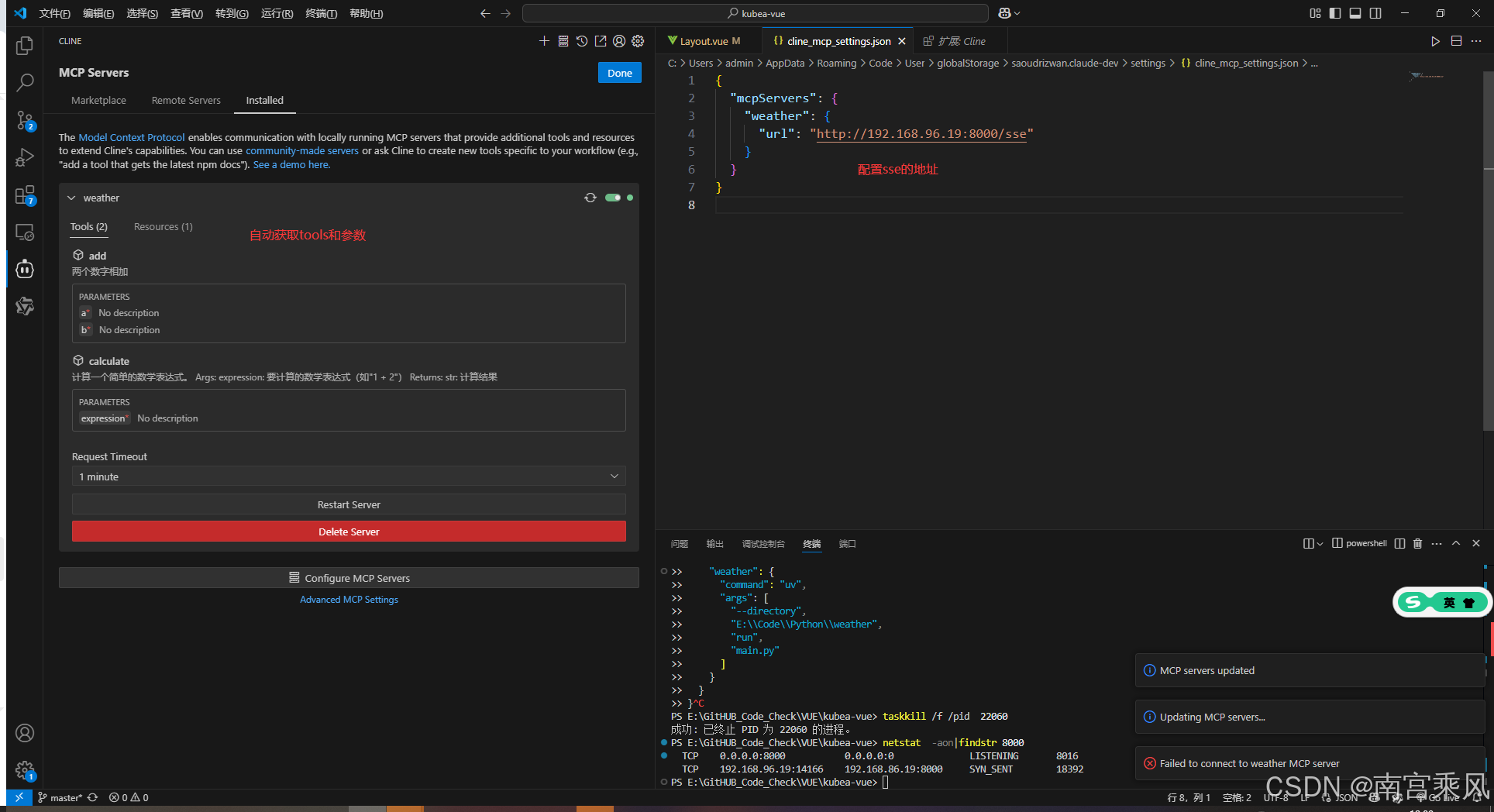The image size is (1494, 812).
Task: Click the Cline history clock icon
Action: (x=582, y=41)
